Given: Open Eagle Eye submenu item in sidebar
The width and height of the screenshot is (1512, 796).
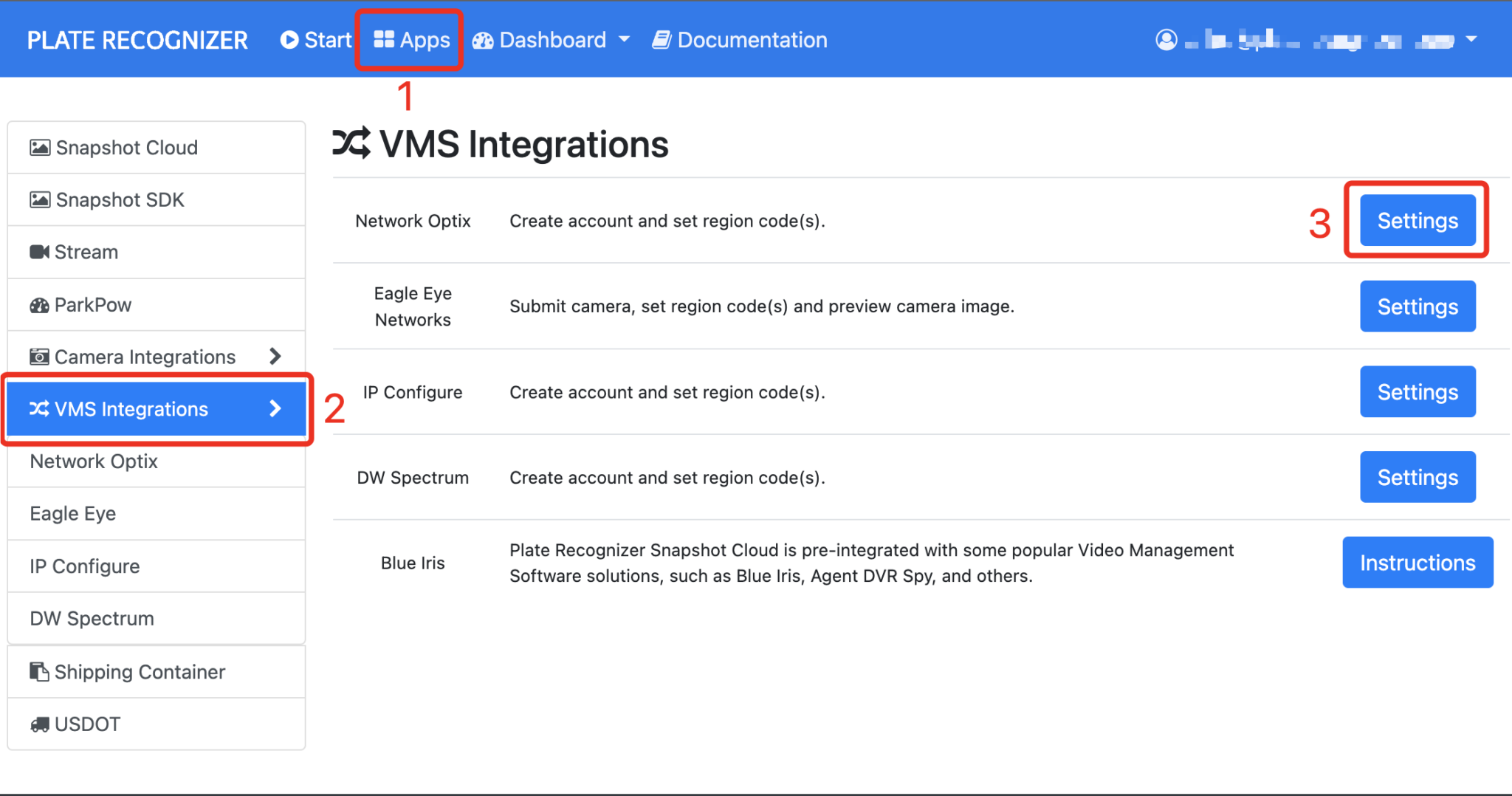Looking at the screenshot, I should click(x=157, y=514).
